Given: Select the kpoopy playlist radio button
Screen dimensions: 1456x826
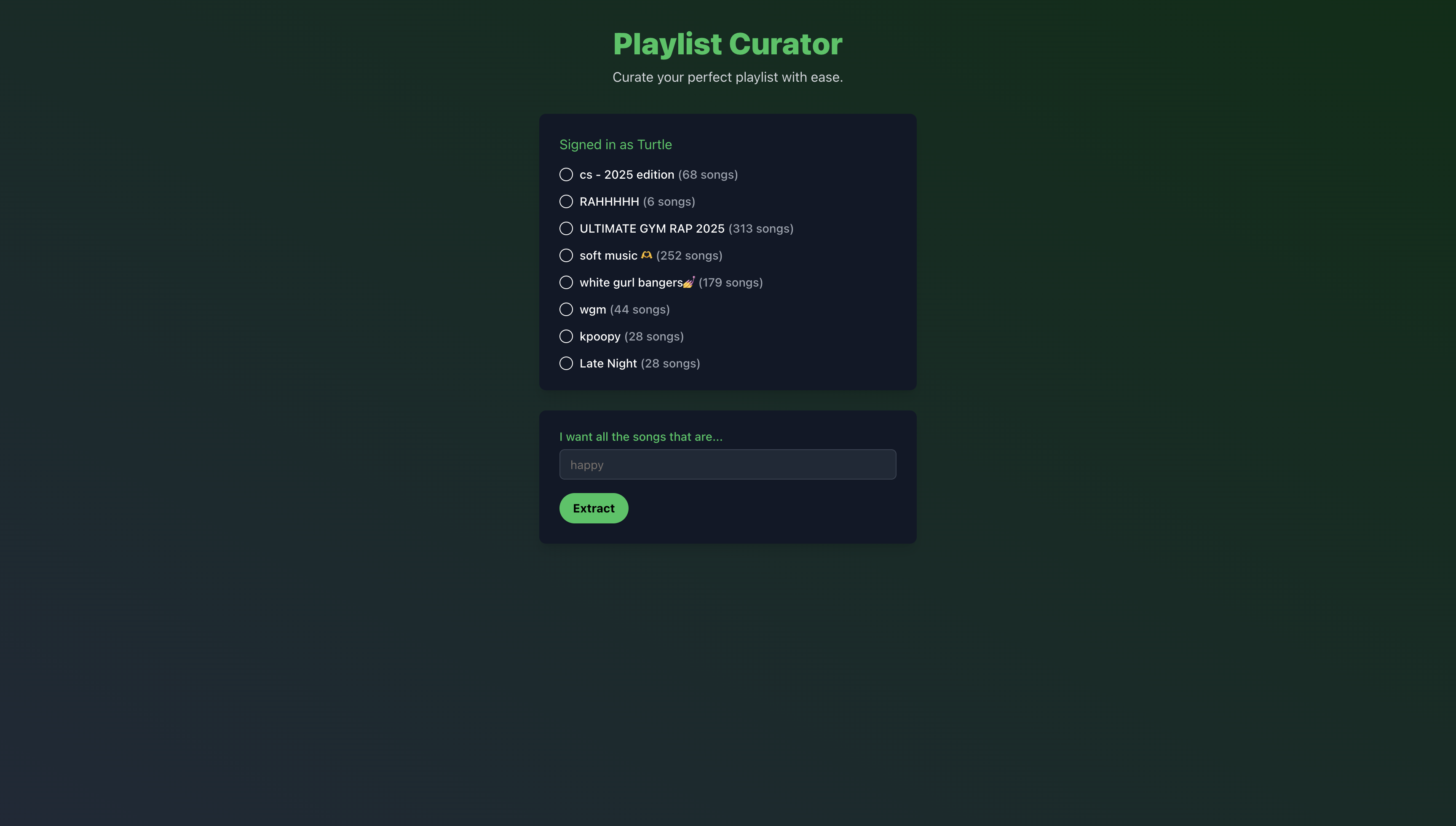Looking at the screenshot, I should click(x=566, y=336).
